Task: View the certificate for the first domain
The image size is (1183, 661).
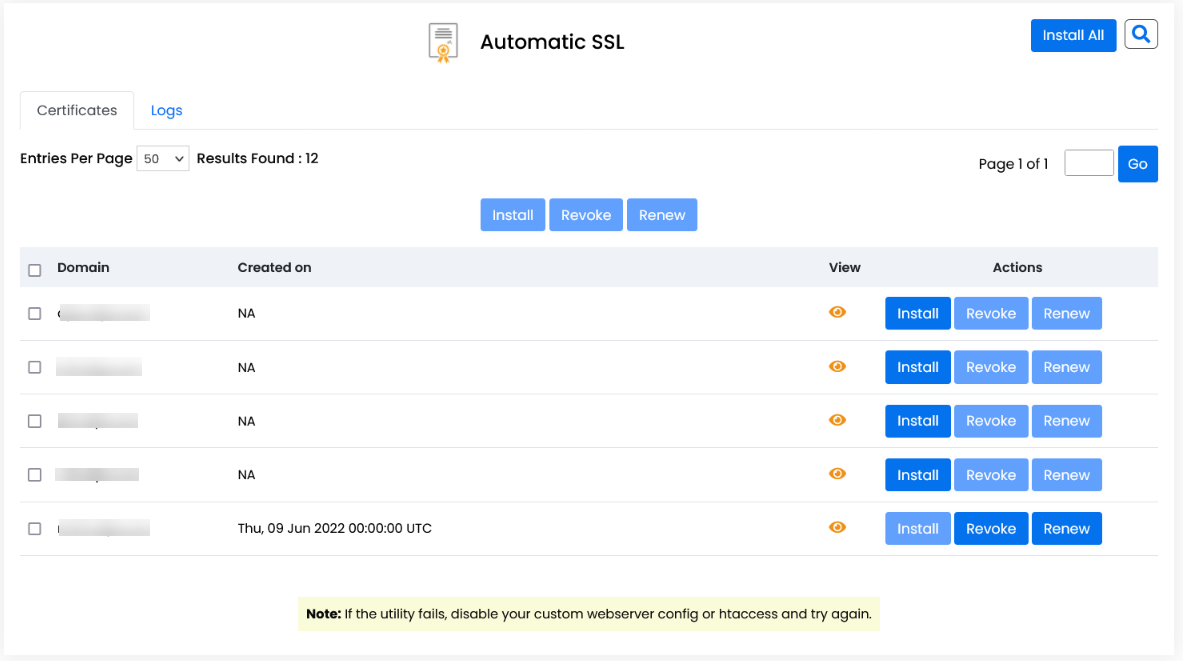Action: 837,313
